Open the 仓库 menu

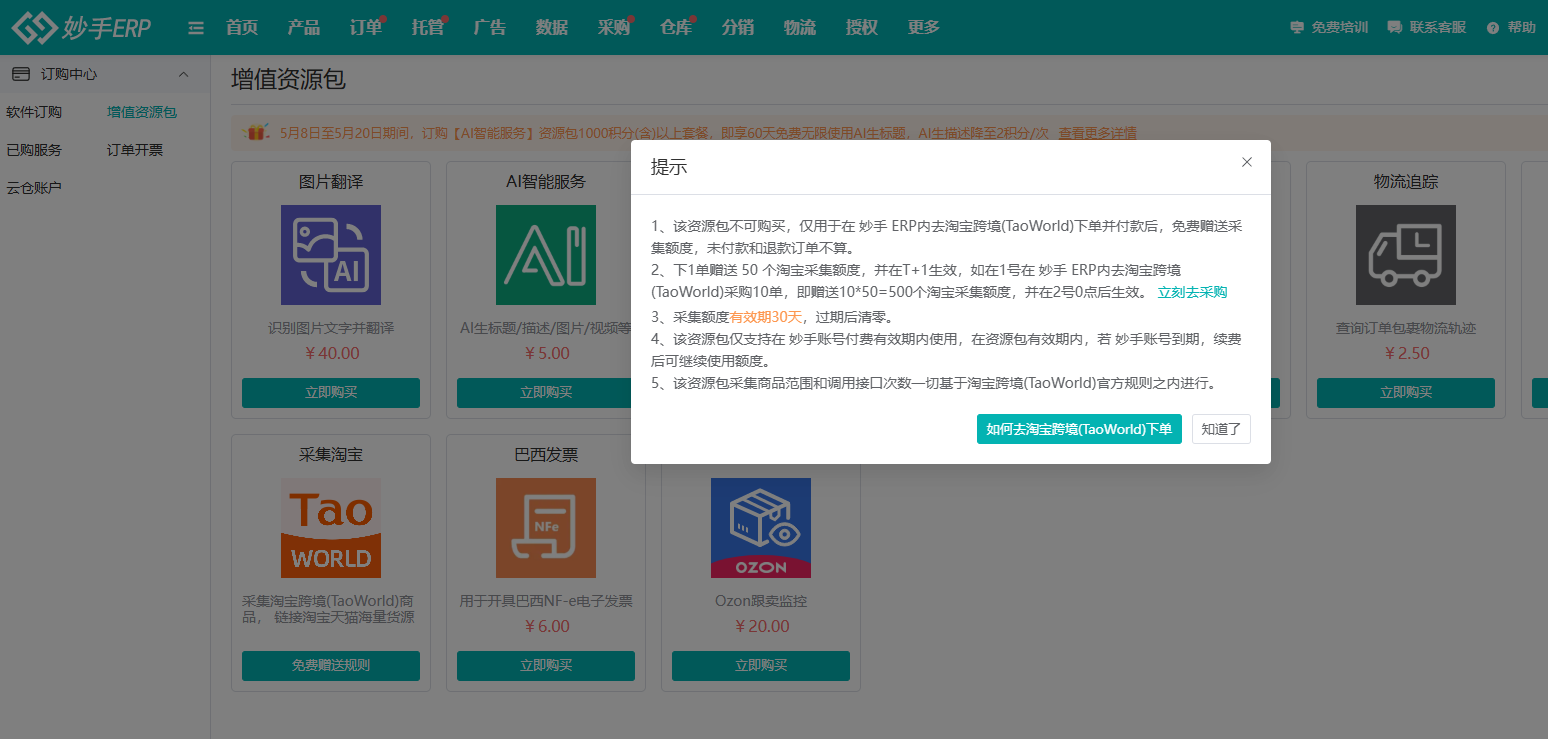click(x=676, y=28)
